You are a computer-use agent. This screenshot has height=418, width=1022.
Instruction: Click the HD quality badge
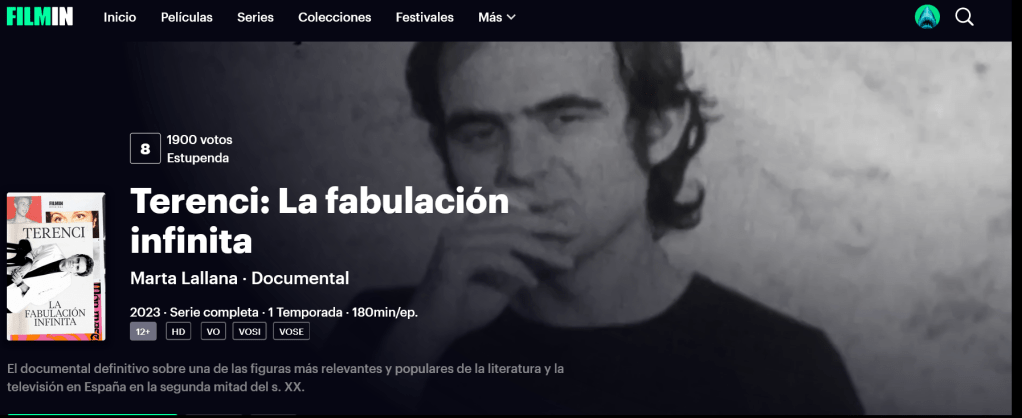point(179,331)
